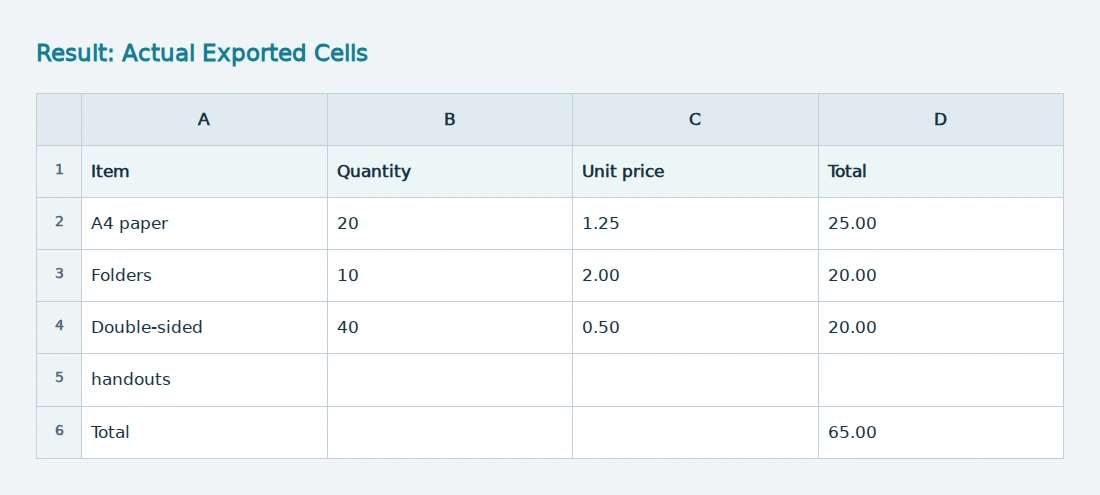Select the total cell 25.00
The width and height of the screenshot is (1100, 495).
pos(941,223)
